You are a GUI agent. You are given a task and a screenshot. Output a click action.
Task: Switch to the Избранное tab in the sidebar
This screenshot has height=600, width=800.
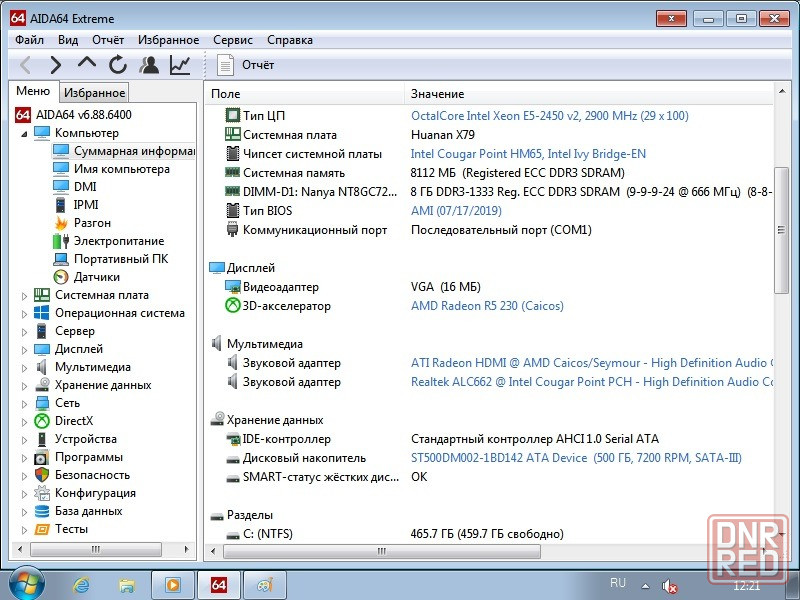point(94,92)
